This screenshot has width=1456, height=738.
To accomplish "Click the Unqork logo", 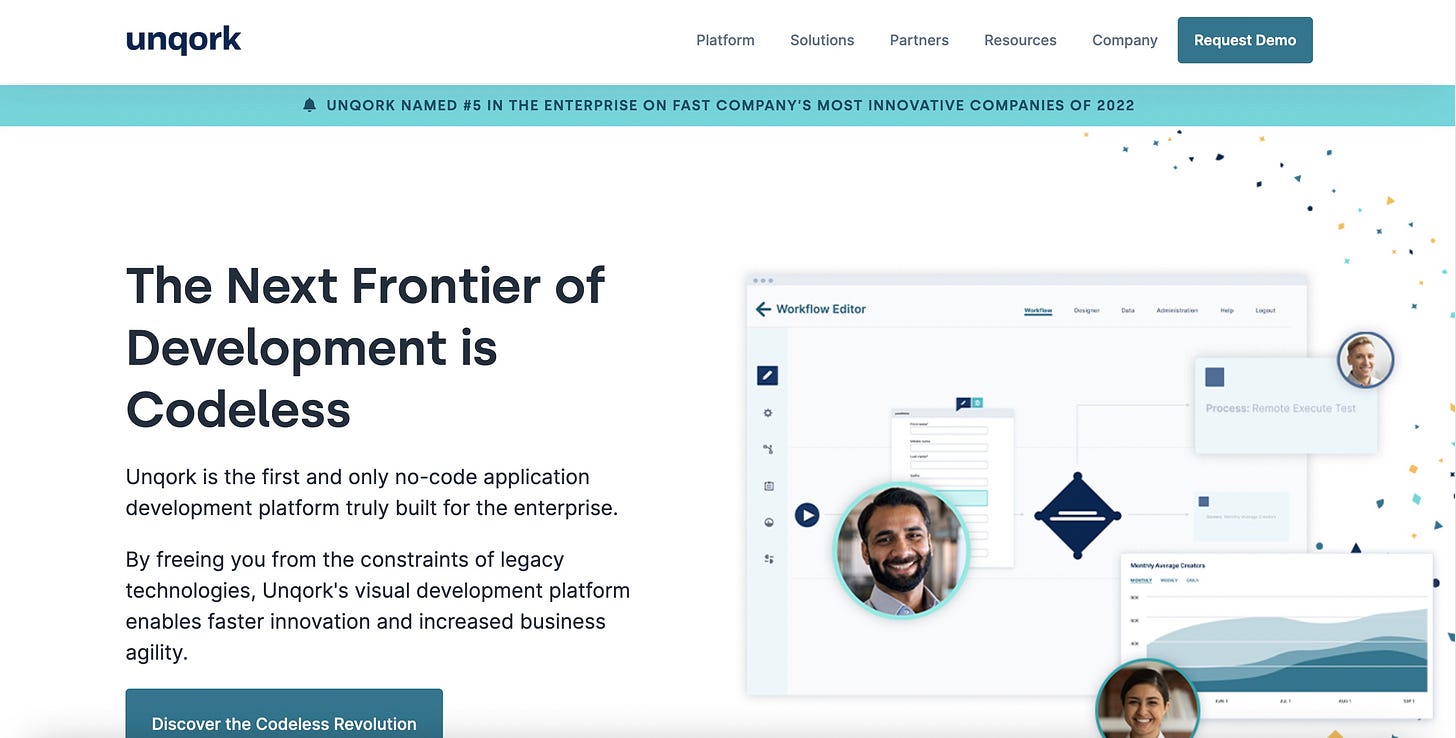I will pyautogui.click(x=184, y=40).
